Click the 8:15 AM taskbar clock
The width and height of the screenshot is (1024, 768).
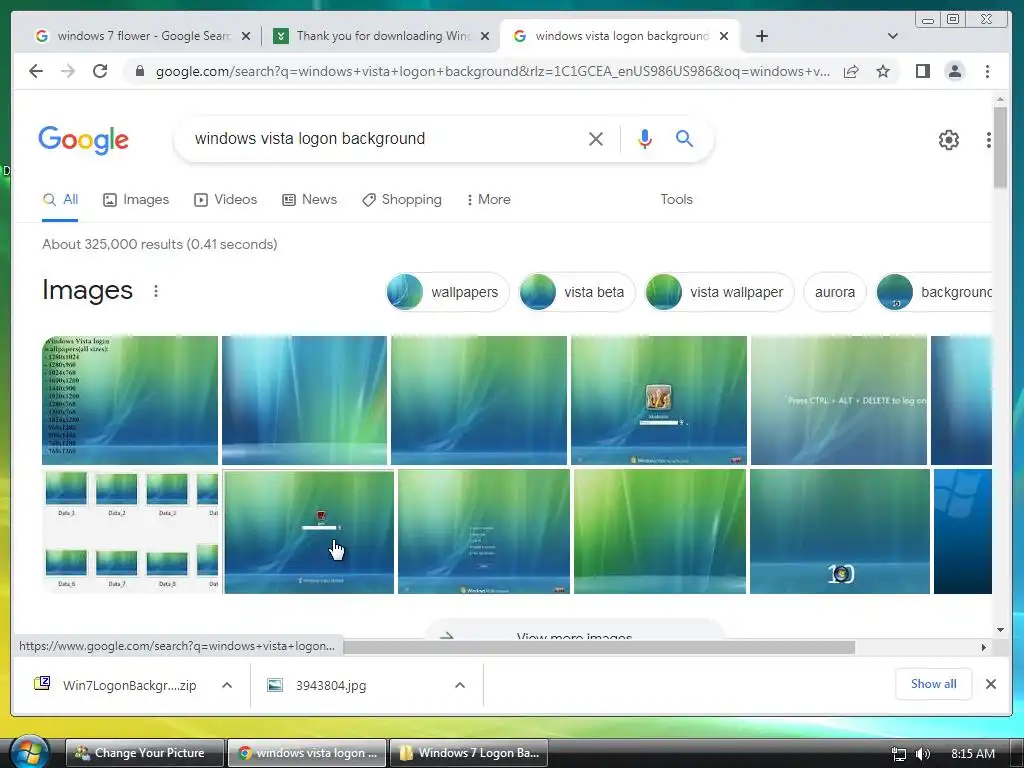[x=972, y=754]
